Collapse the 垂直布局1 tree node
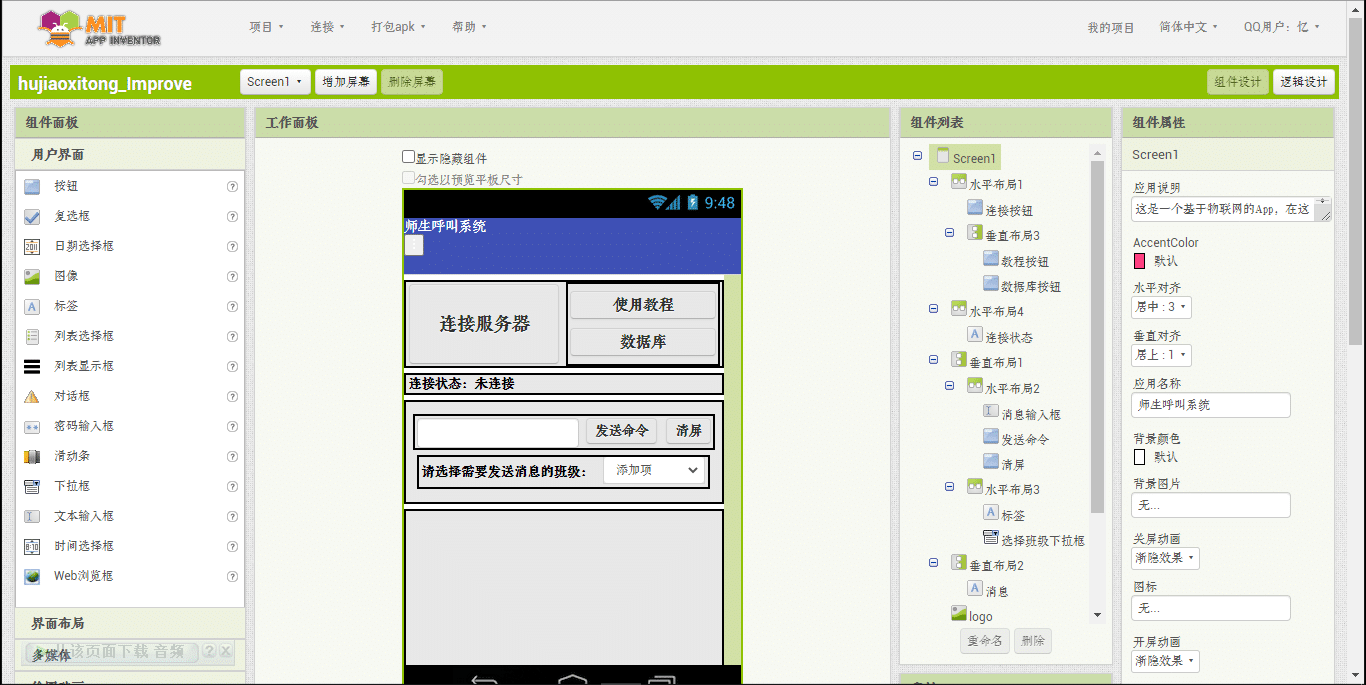 [x=934, y=361]
